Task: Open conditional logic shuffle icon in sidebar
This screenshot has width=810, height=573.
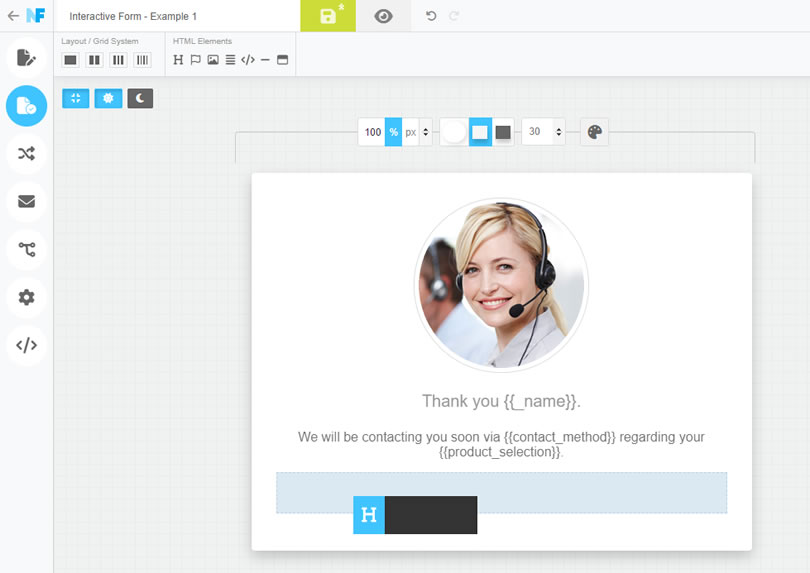Action: click(x=26, y=153)
